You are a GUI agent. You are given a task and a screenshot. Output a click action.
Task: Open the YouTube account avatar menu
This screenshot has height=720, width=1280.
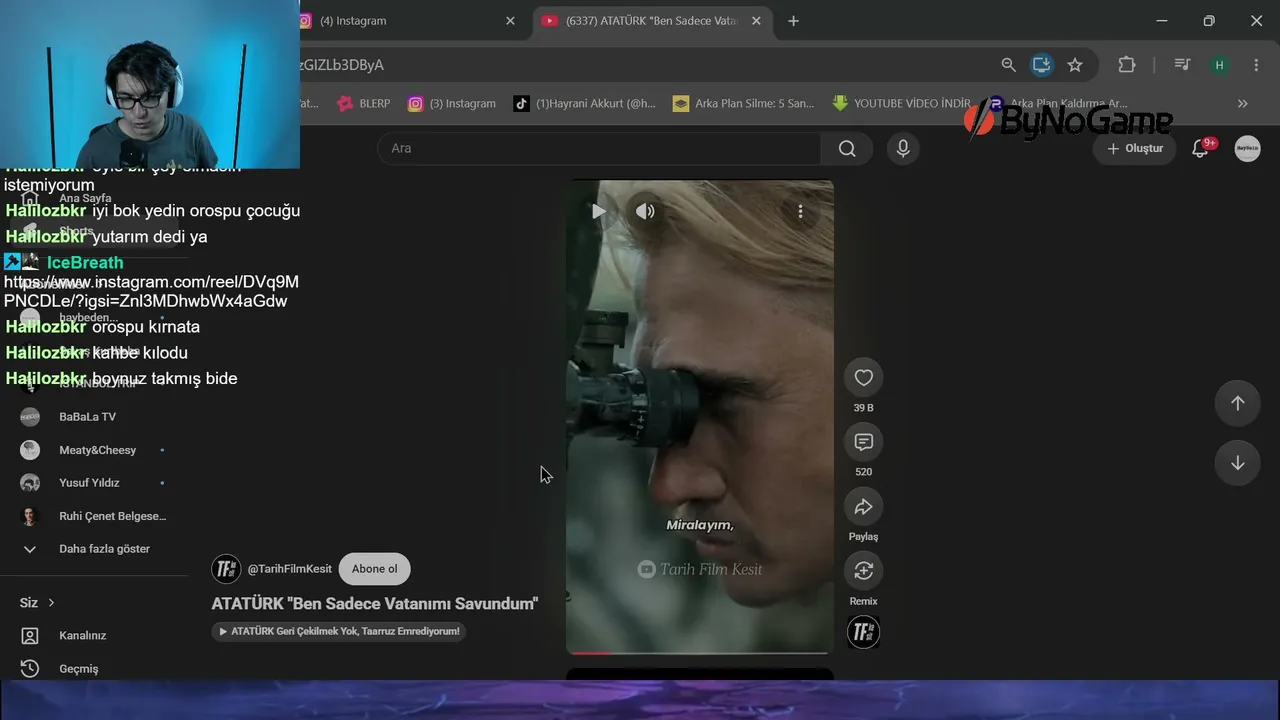pos(1247,148)
